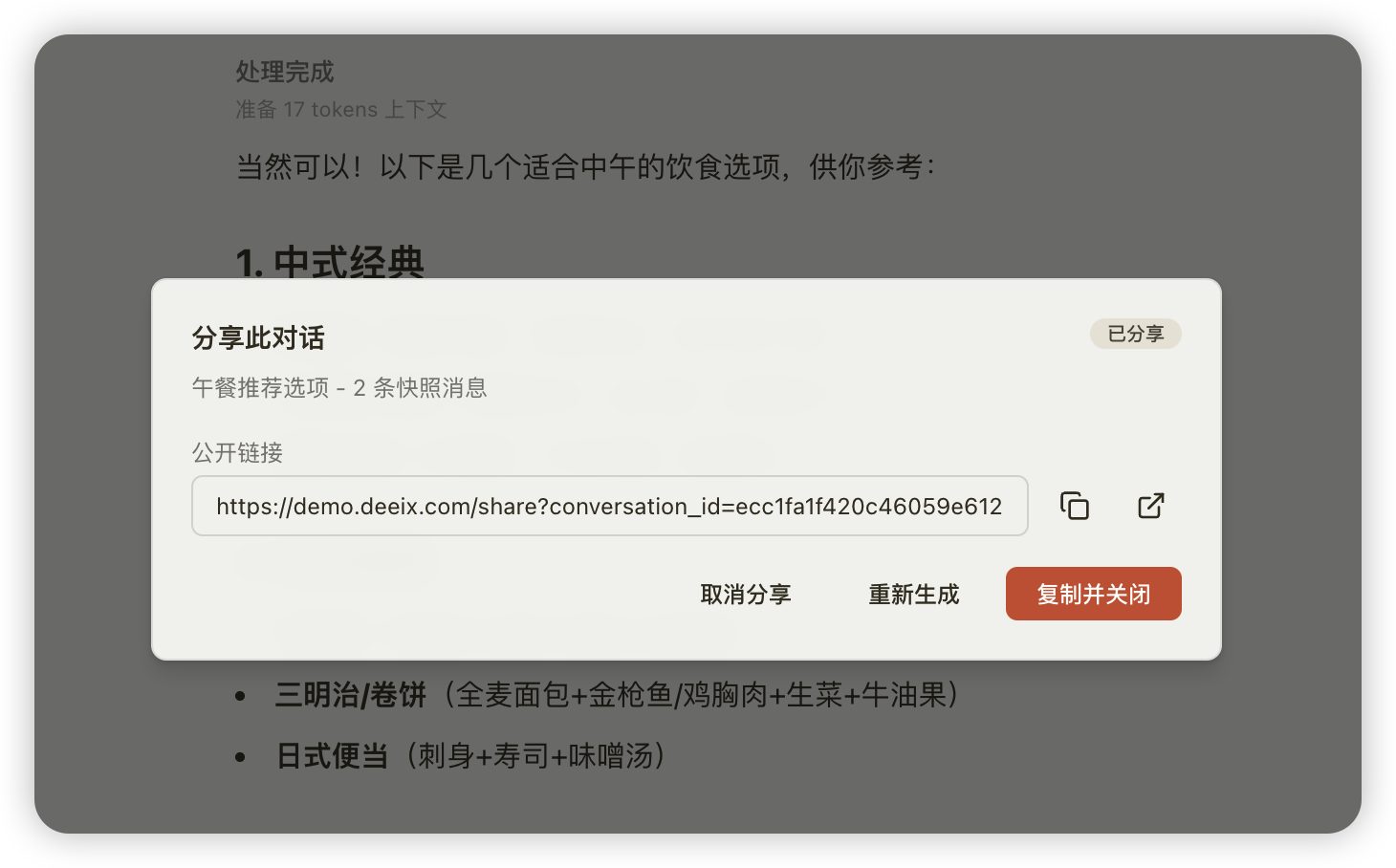
Task: Click the 午餐推荐选项 - 2 条快照消息 subtitle
Action: coord(339,387)
